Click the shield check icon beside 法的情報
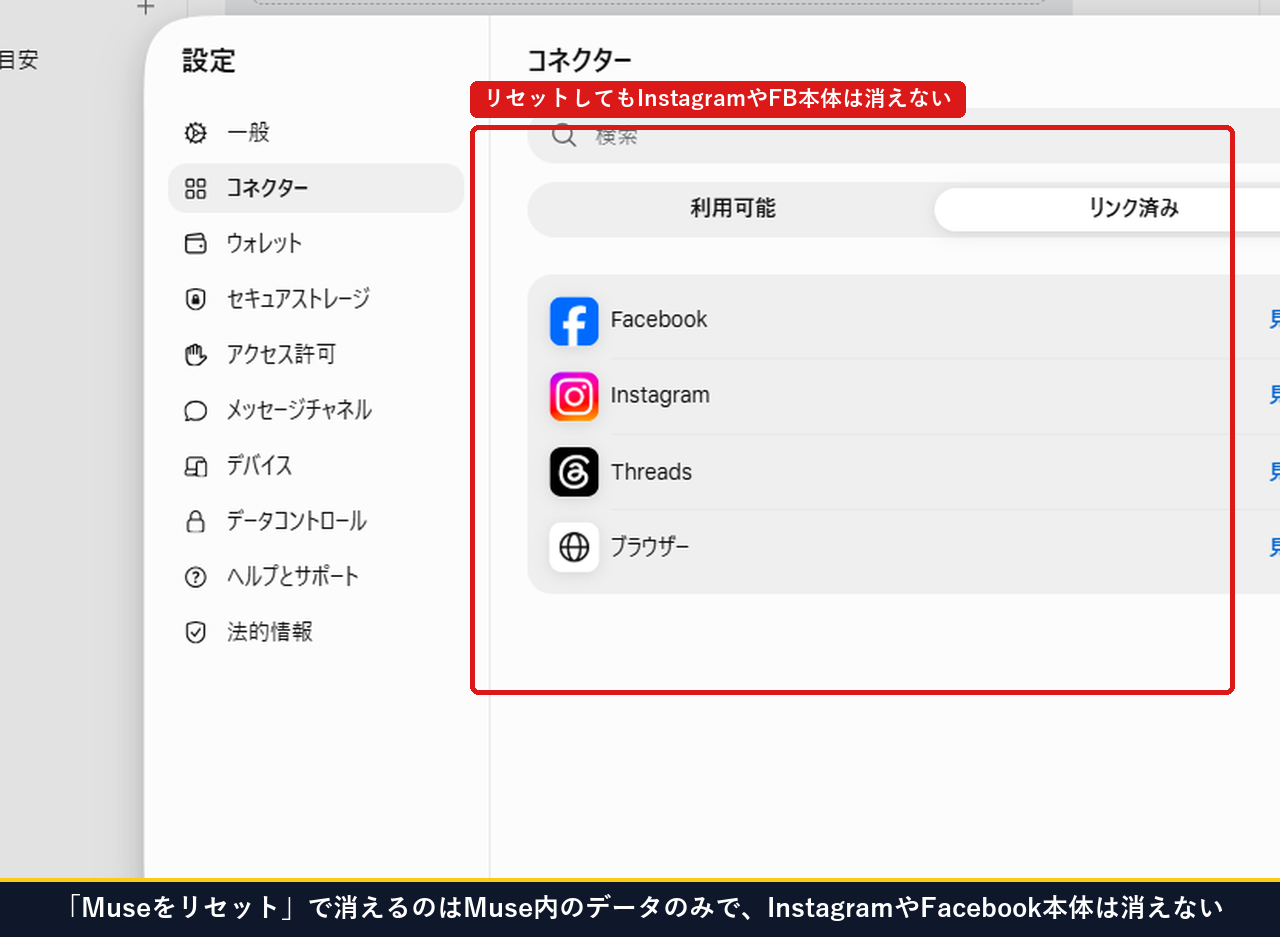1280x937 pixels. pos(196,632)
